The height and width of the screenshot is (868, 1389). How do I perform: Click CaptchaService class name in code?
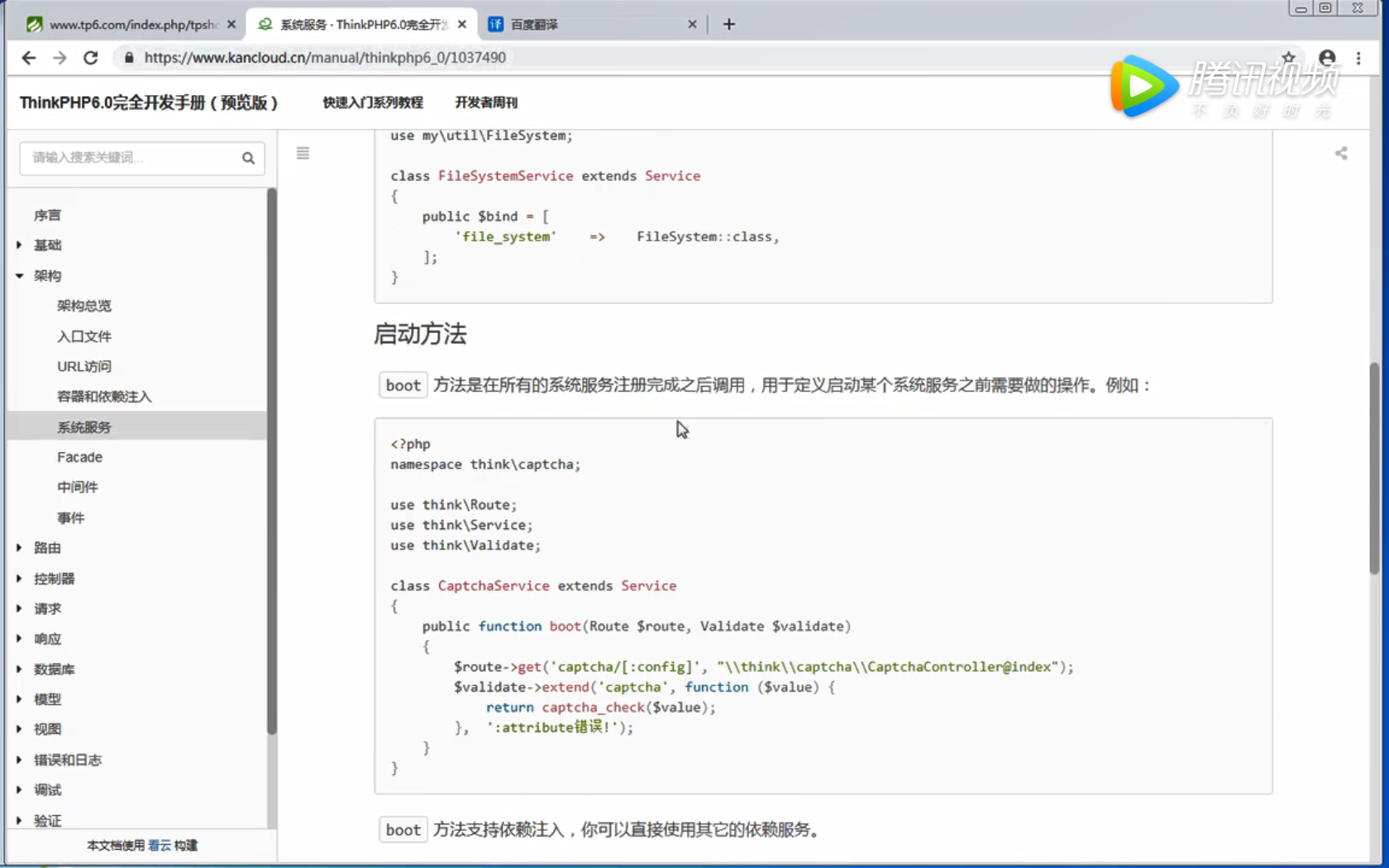point(494,585)
